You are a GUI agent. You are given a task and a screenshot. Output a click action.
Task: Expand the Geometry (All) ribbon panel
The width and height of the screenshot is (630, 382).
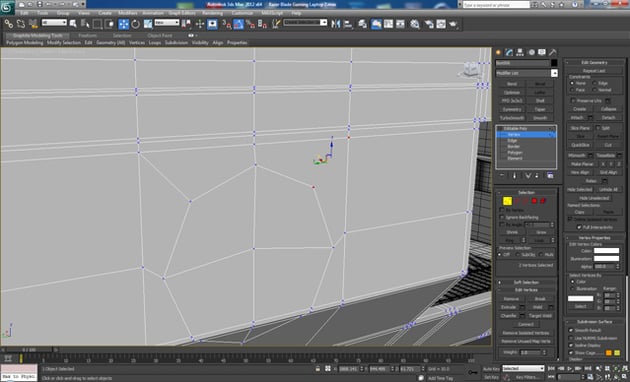click(x=110, y=43)
